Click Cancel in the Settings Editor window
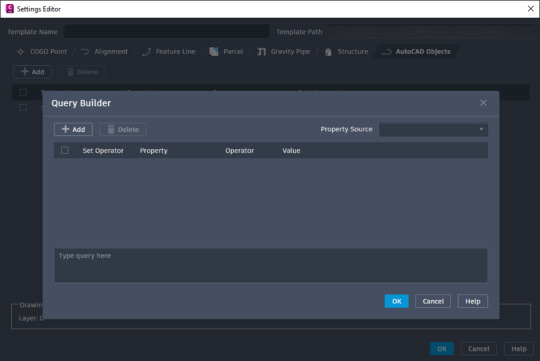The height and width of the screenshot is (361, 540). point(479,349)
